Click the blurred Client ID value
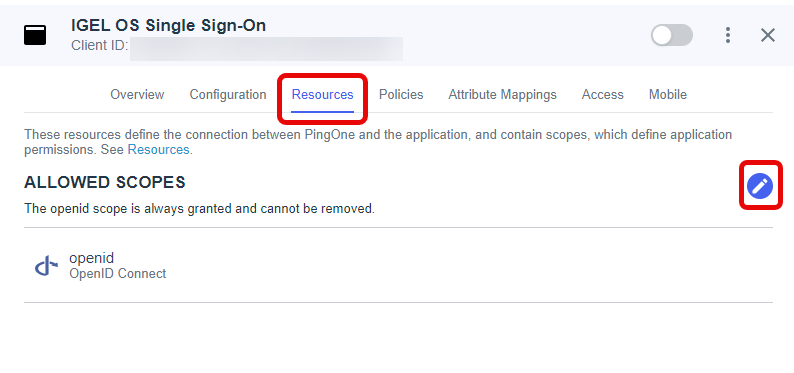Screen dimensions: 794x373 266,49
